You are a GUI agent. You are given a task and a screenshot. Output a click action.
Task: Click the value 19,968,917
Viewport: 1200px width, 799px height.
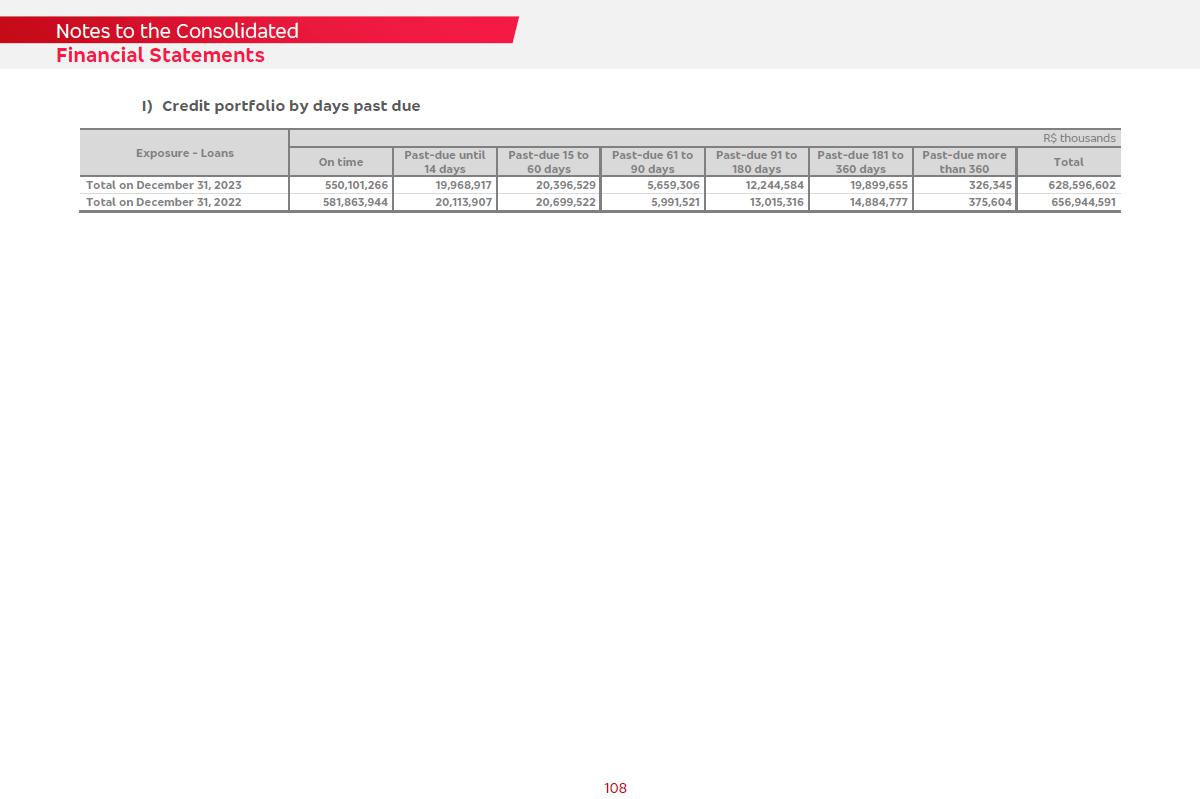[x=464, y=185]
